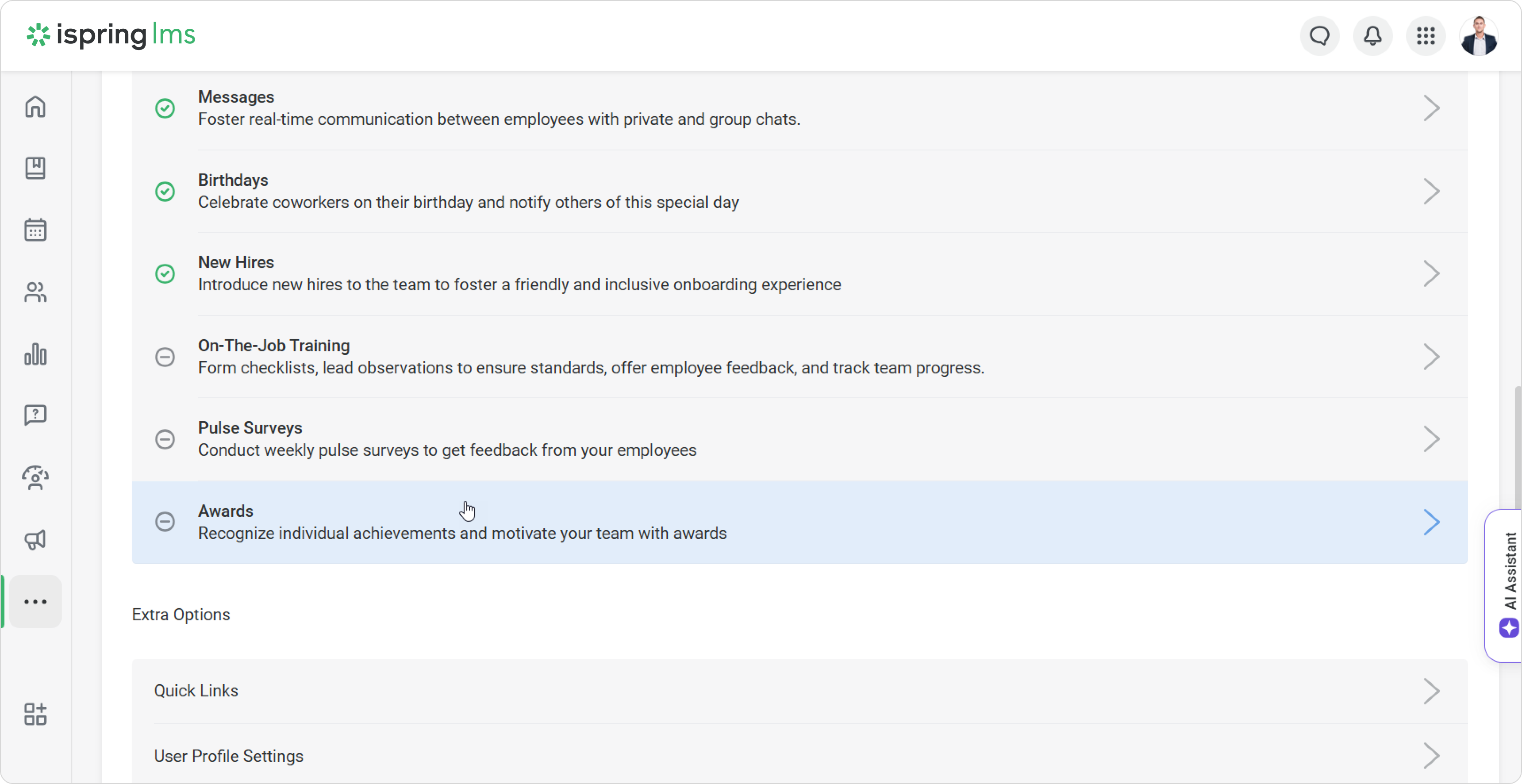Toggle the Messages enabled status check
This screenshot has height=784, width=1522.
tap(165, 108)
